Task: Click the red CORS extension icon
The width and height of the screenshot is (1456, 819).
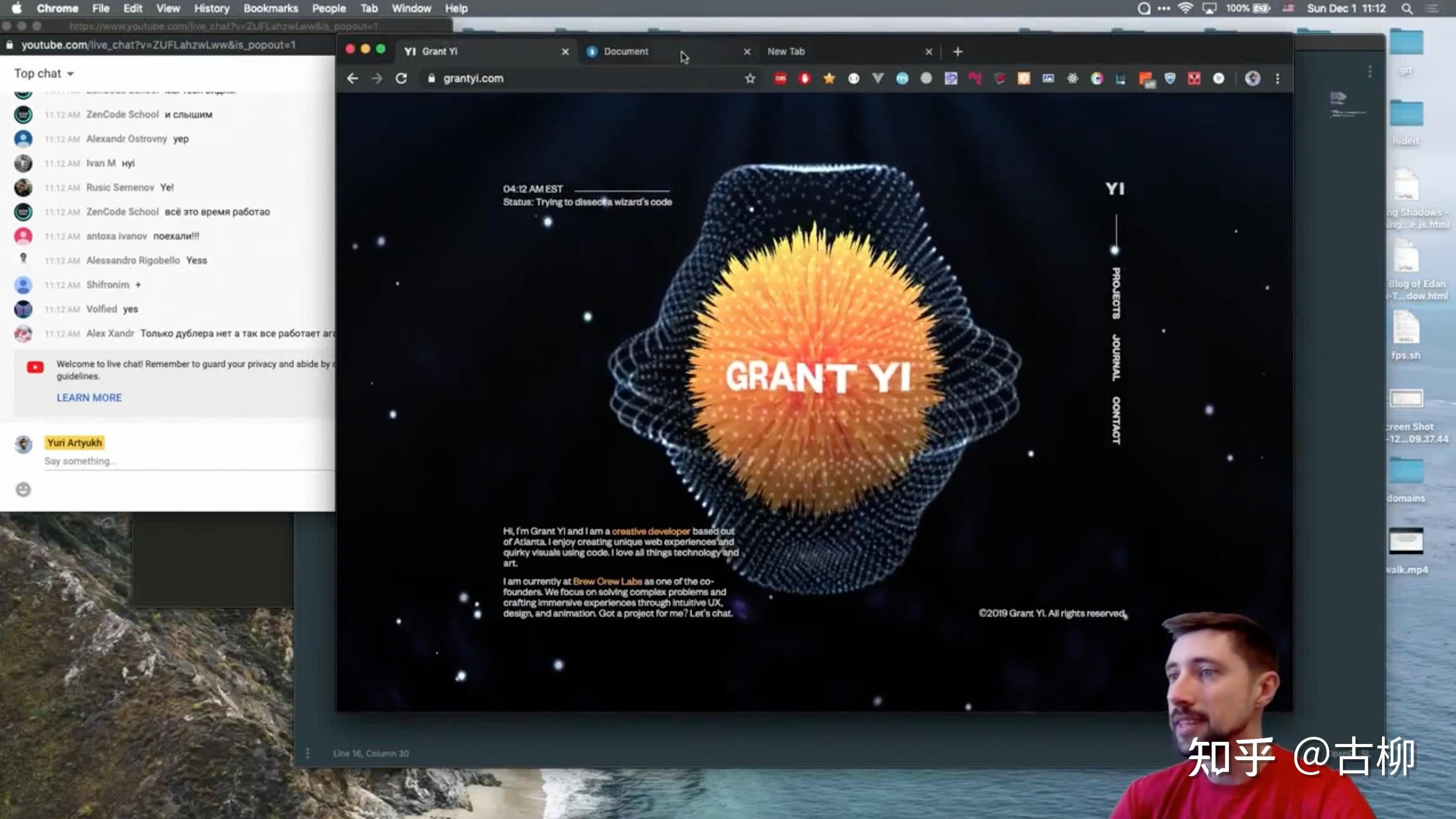Action: coord(781,79)
